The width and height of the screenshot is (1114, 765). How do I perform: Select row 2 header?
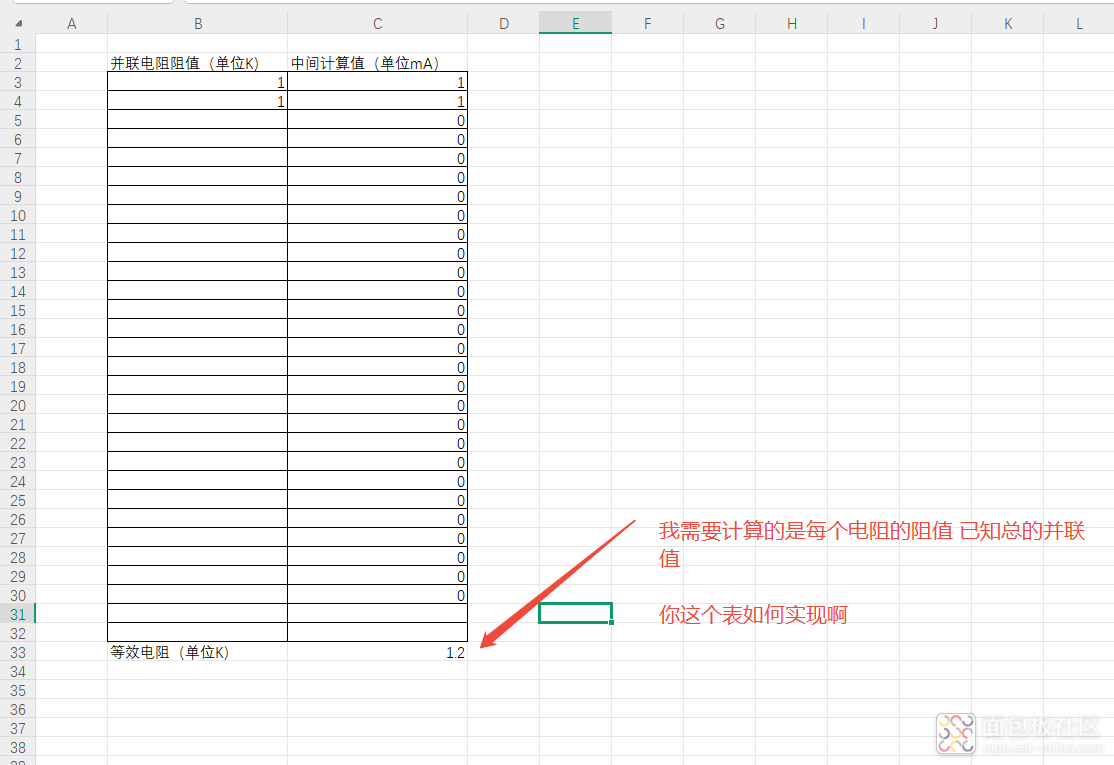click(x=18, y=63)
